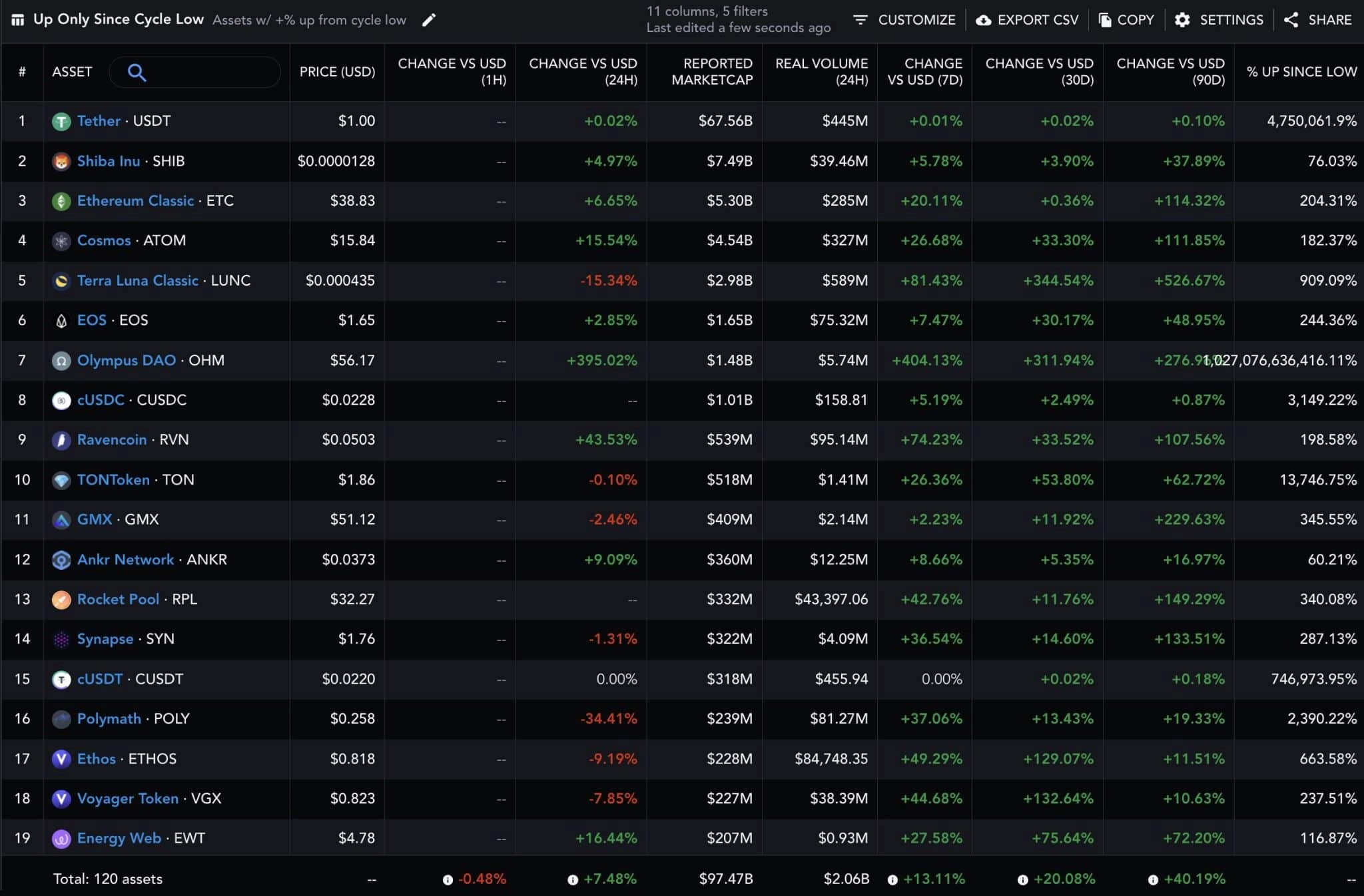Sort by Change vs USD (24H) header
This screenshot has width=1364, height=896.
pos(583,72)
